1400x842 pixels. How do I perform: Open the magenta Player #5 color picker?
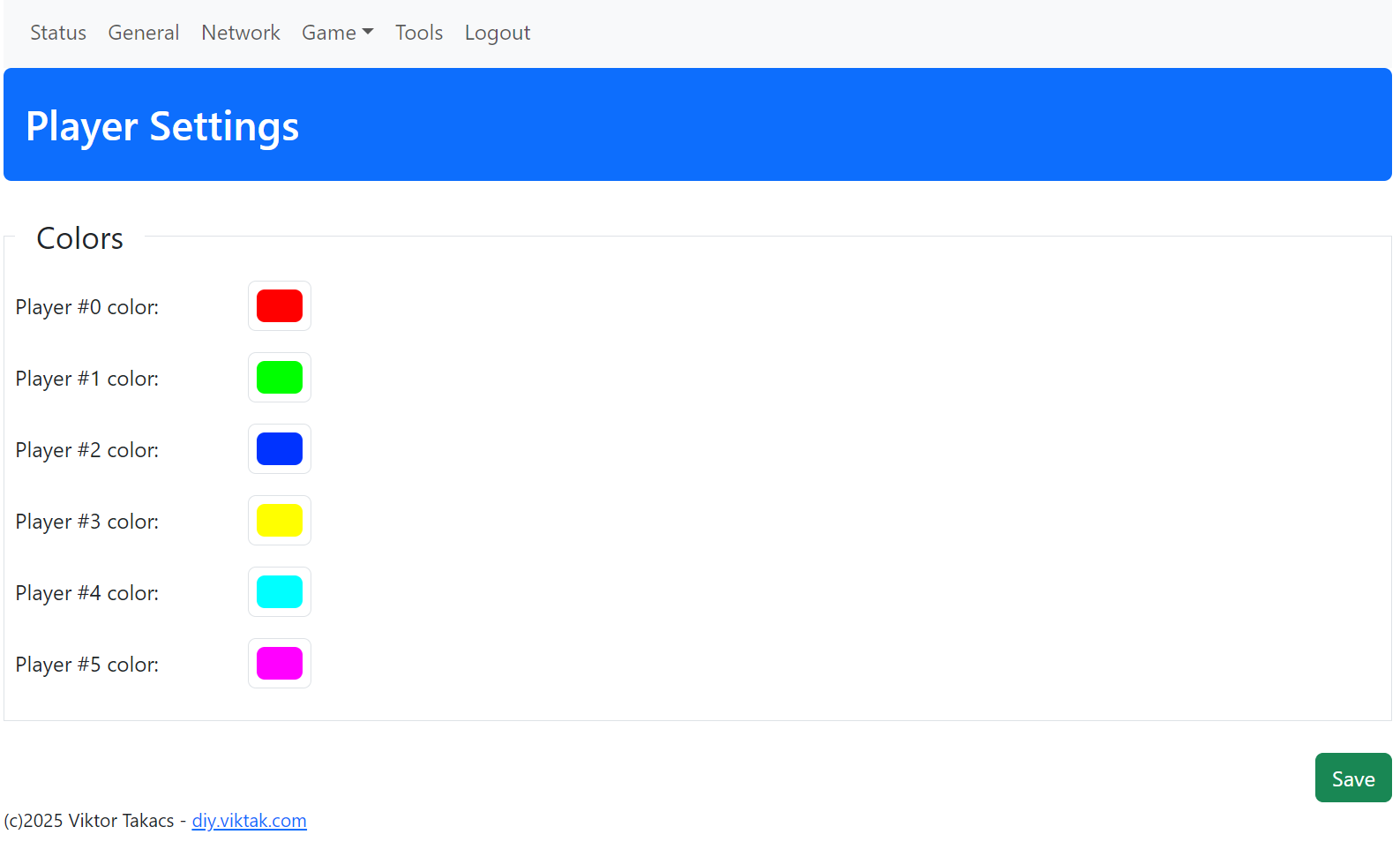point(280,664)
